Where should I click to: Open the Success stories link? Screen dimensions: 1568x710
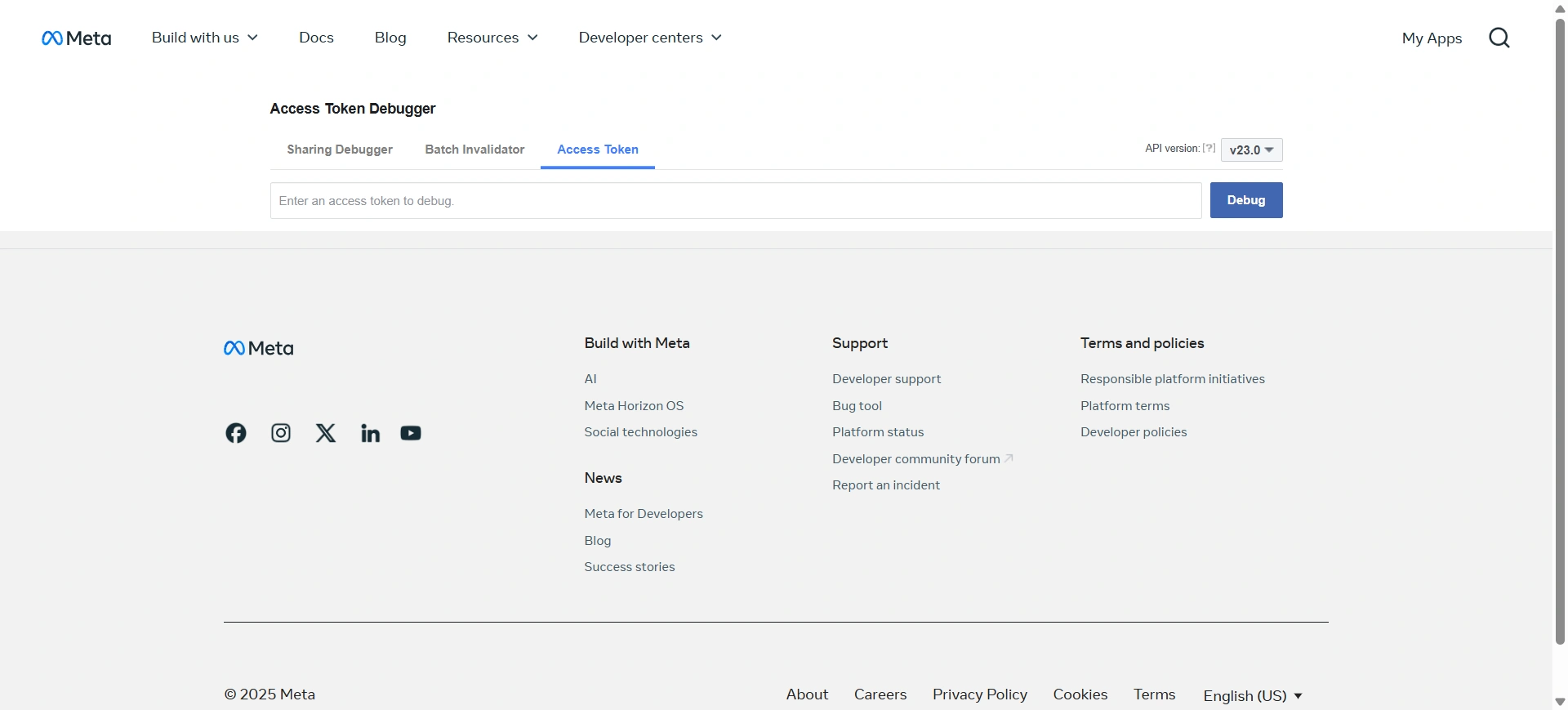pos(630,567)
